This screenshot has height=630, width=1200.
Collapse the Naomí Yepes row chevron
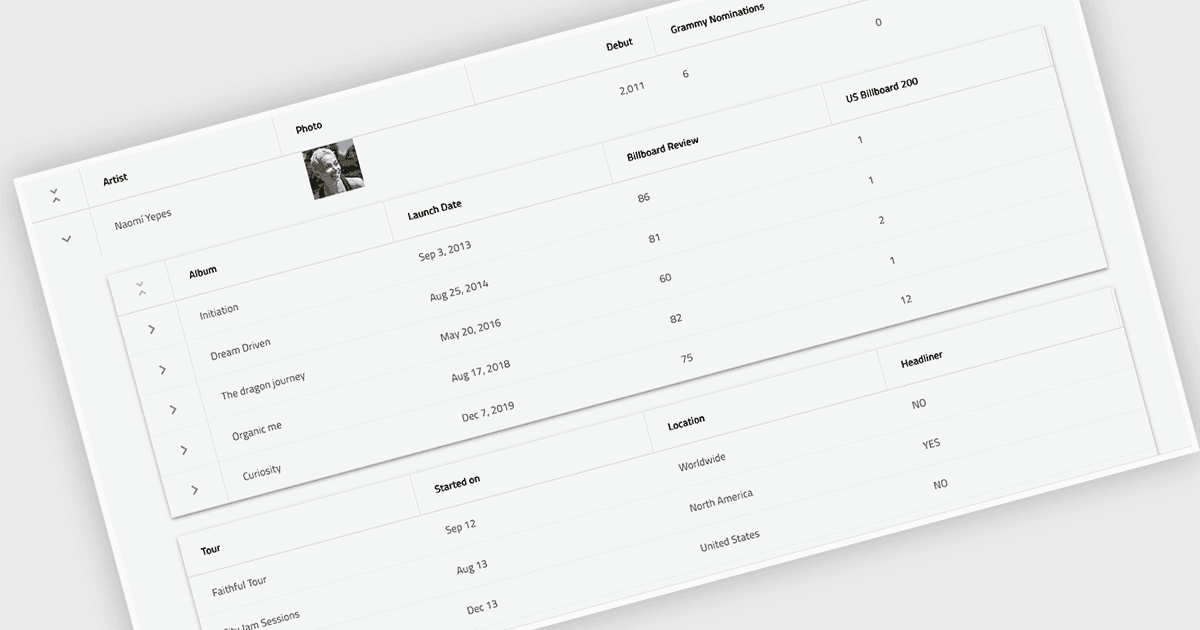point(67,239)
